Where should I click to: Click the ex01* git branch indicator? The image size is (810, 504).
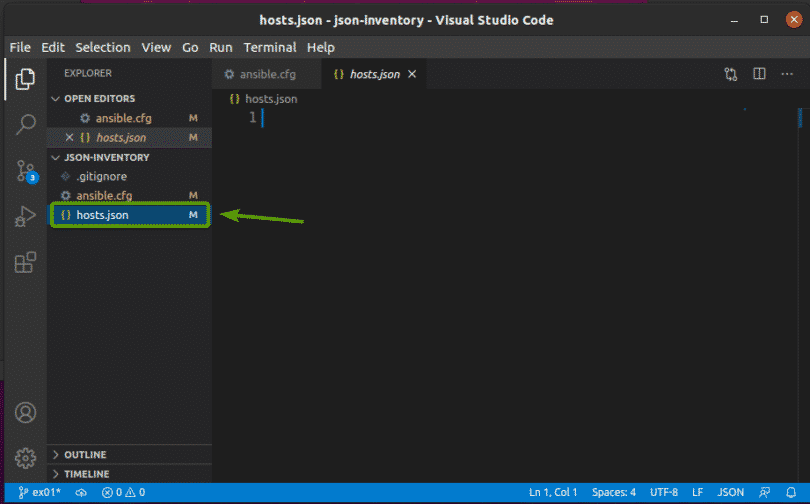[x=39, y=492]
